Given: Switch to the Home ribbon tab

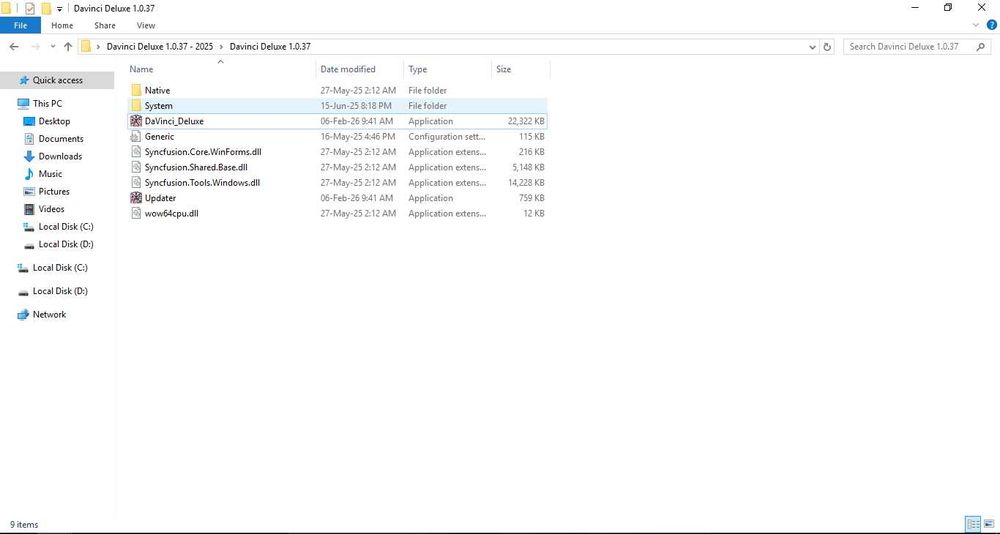Looking at the screenshot, I should pyautogui.click(x=62, y=26).
